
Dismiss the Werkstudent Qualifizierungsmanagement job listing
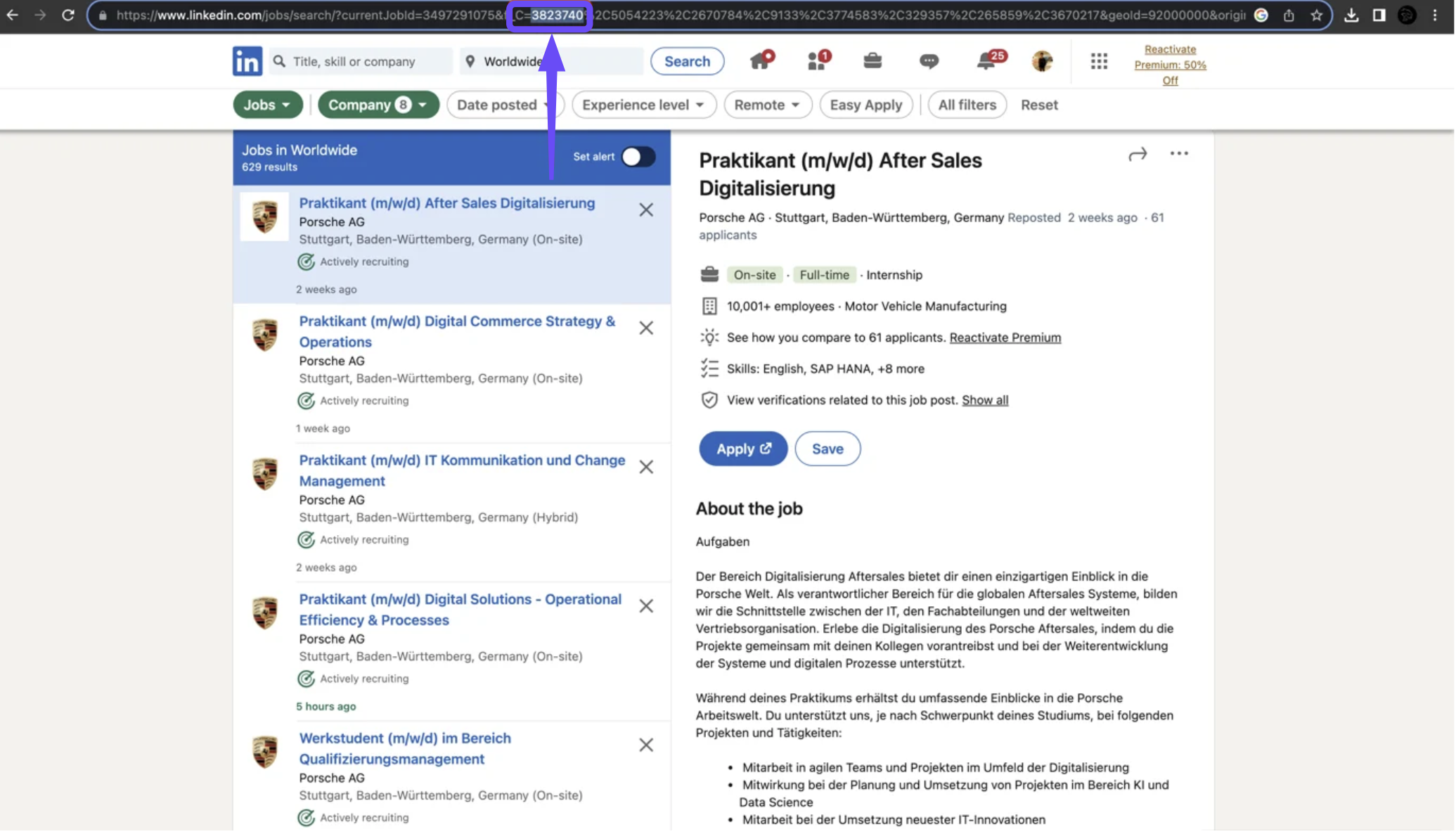(647, 746)
